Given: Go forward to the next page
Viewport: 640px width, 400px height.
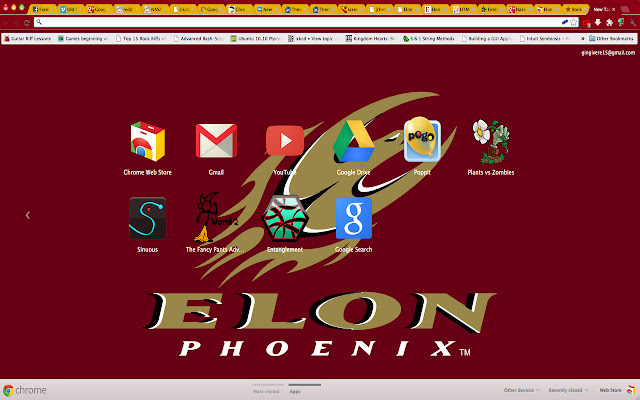Looking at the screenshot, I should click(16, 22).
